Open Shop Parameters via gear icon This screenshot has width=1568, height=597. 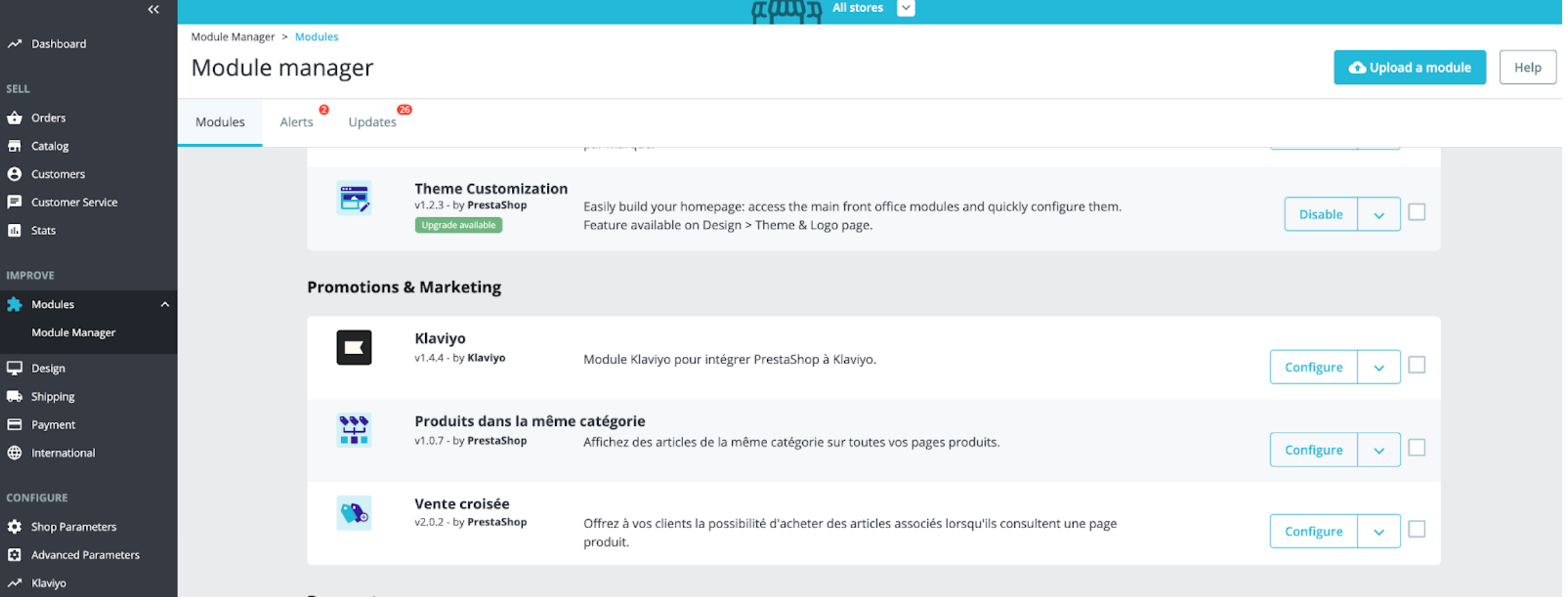coord(14,527)
